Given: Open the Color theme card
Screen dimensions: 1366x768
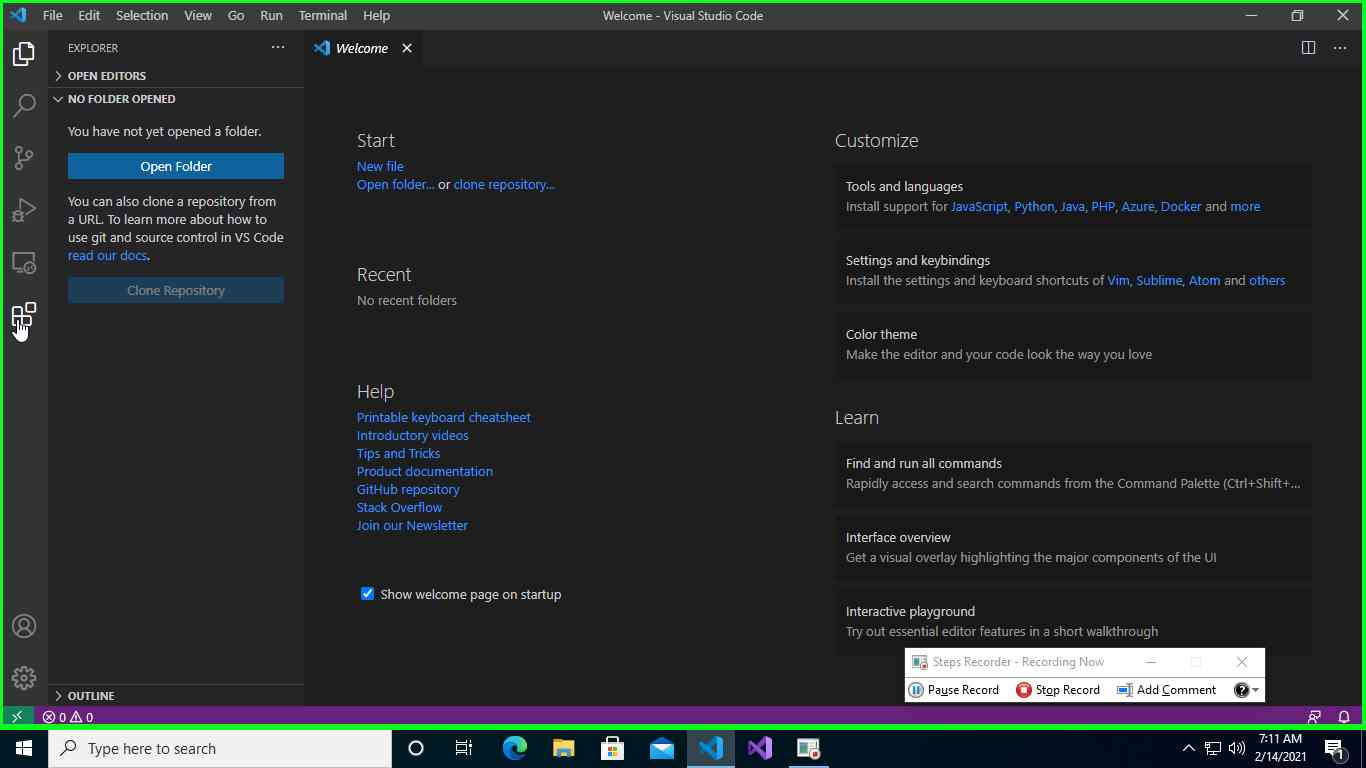Looking at the screenshot, I should [x=1073, y=344].
